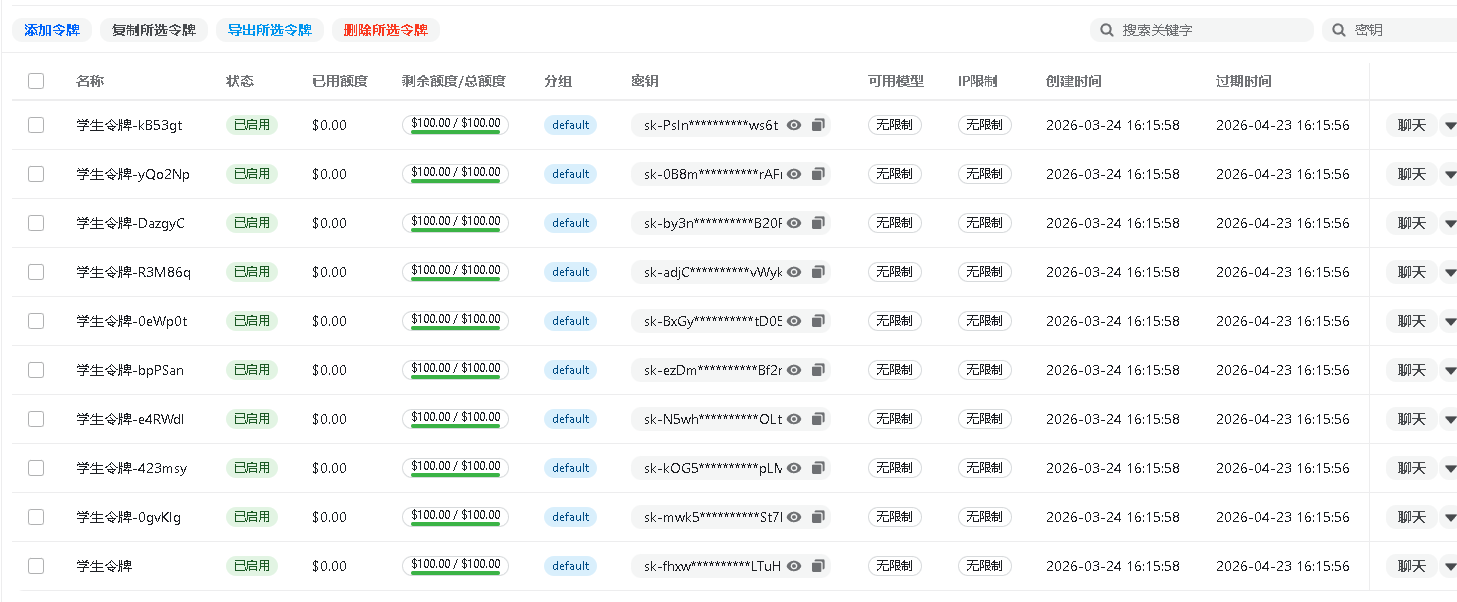Click the 密钥 search input field
This screenshot has height=602, width=1457.
tap(1400, 30)
